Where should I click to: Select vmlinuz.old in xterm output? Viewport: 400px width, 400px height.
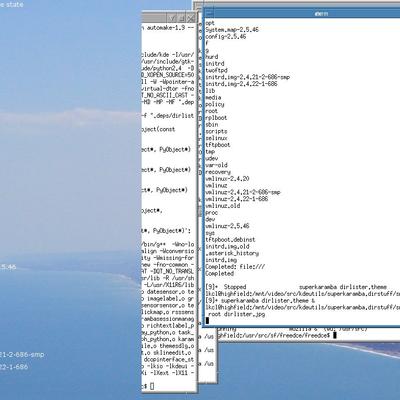[x=223, y=206]
